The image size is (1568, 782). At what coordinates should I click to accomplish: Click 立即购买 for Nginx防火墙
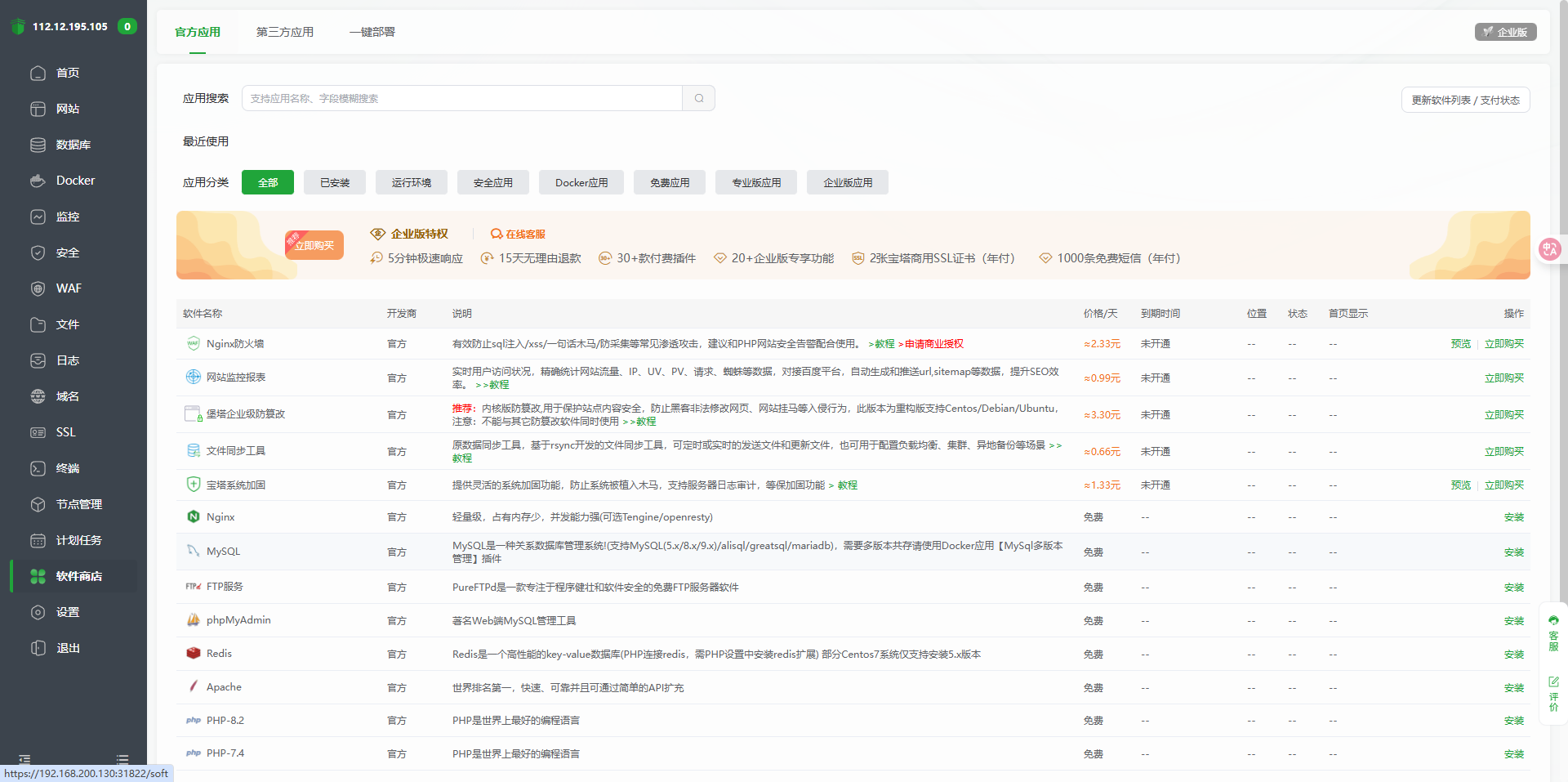(1504, 344)
